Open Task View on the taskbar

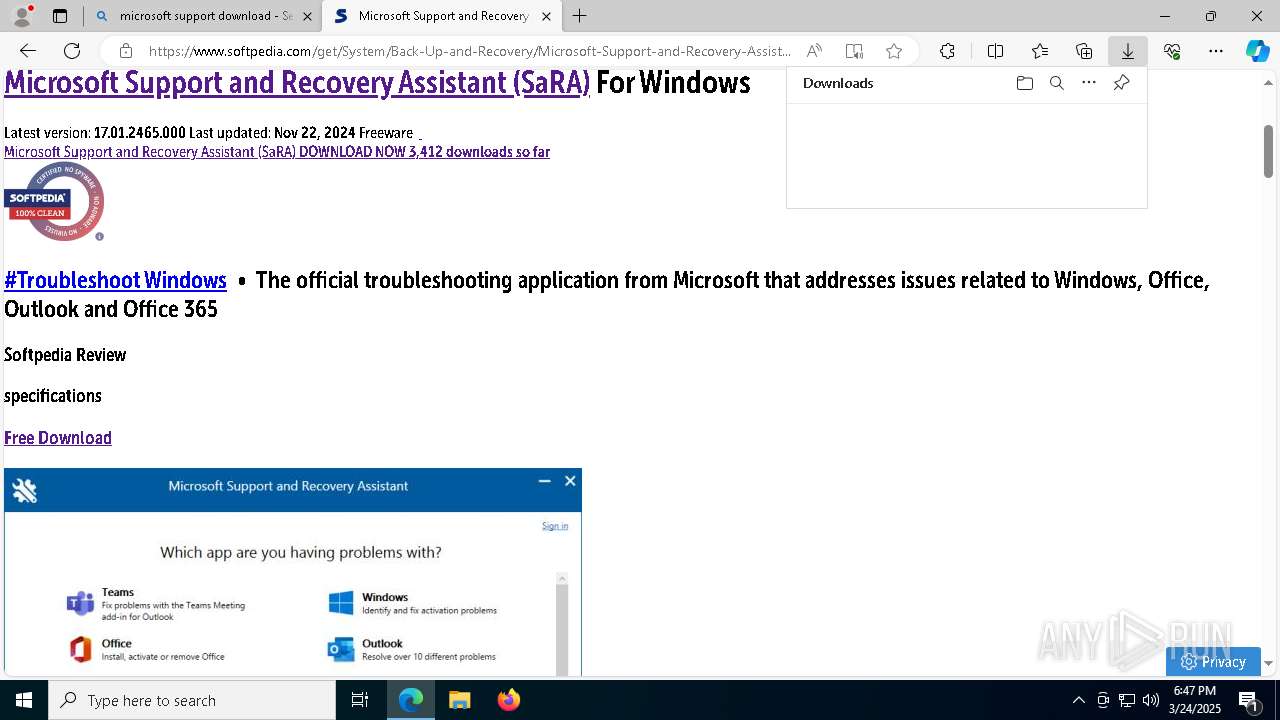click(x=360, y=700)
